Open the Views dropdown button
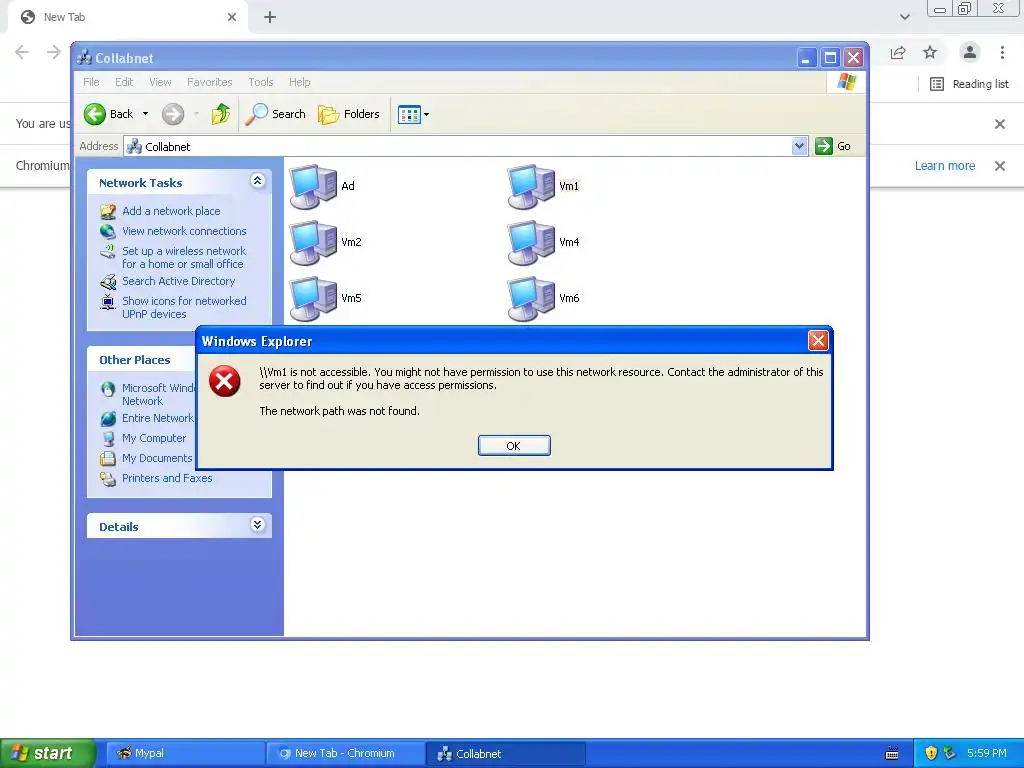 (x=413, y=114)
